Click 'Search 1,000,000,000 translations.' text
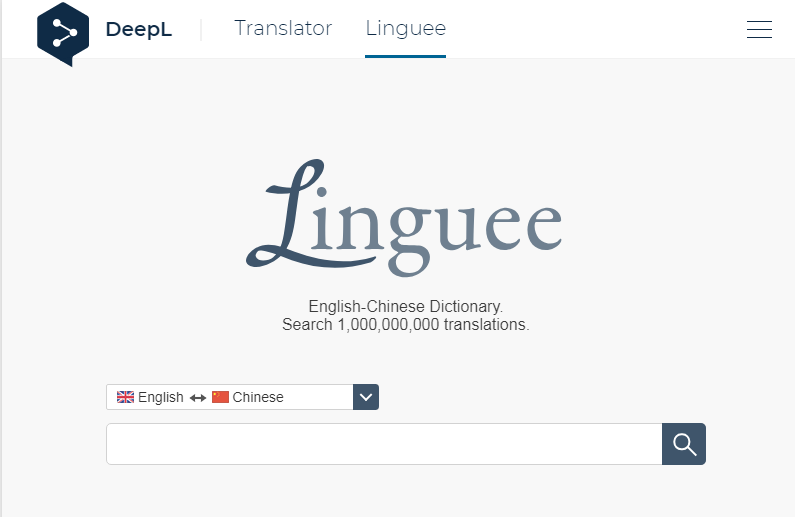This screenshot has width=795, height=517. 406,324
